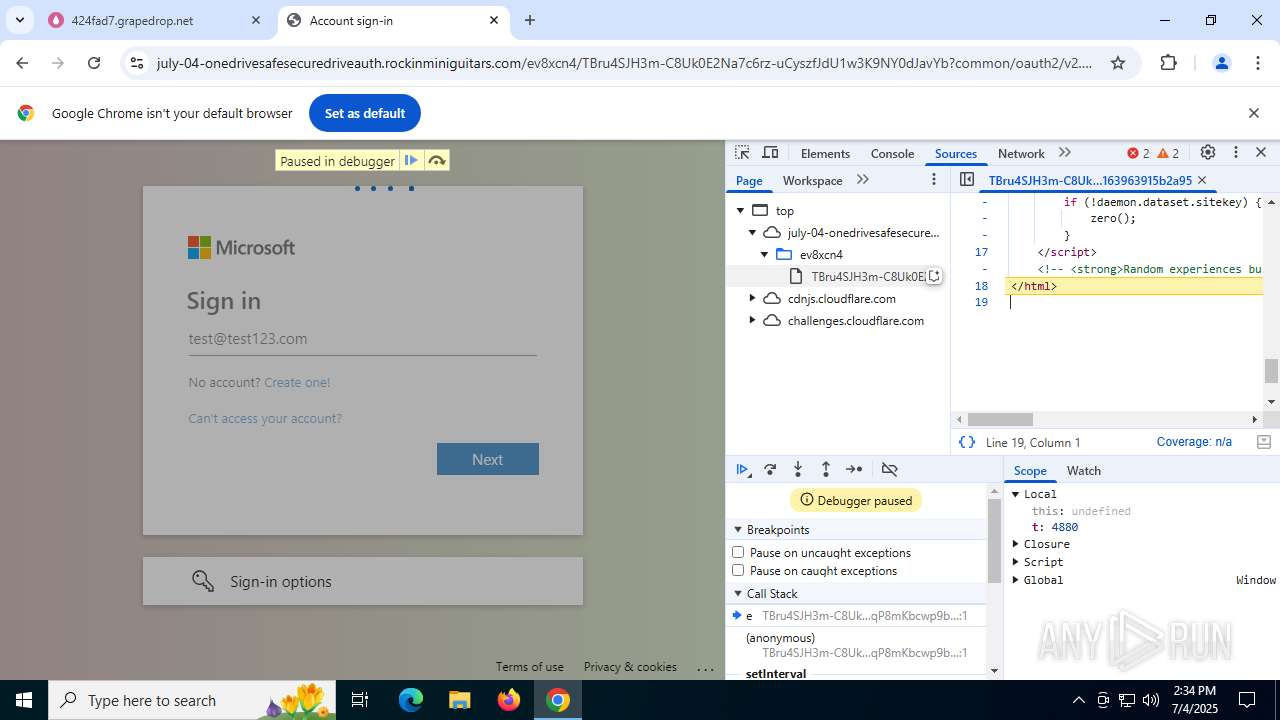Resume script execution in debugger overlay
This screenshot has width=1280, height=720.
(x=411, y=161)
